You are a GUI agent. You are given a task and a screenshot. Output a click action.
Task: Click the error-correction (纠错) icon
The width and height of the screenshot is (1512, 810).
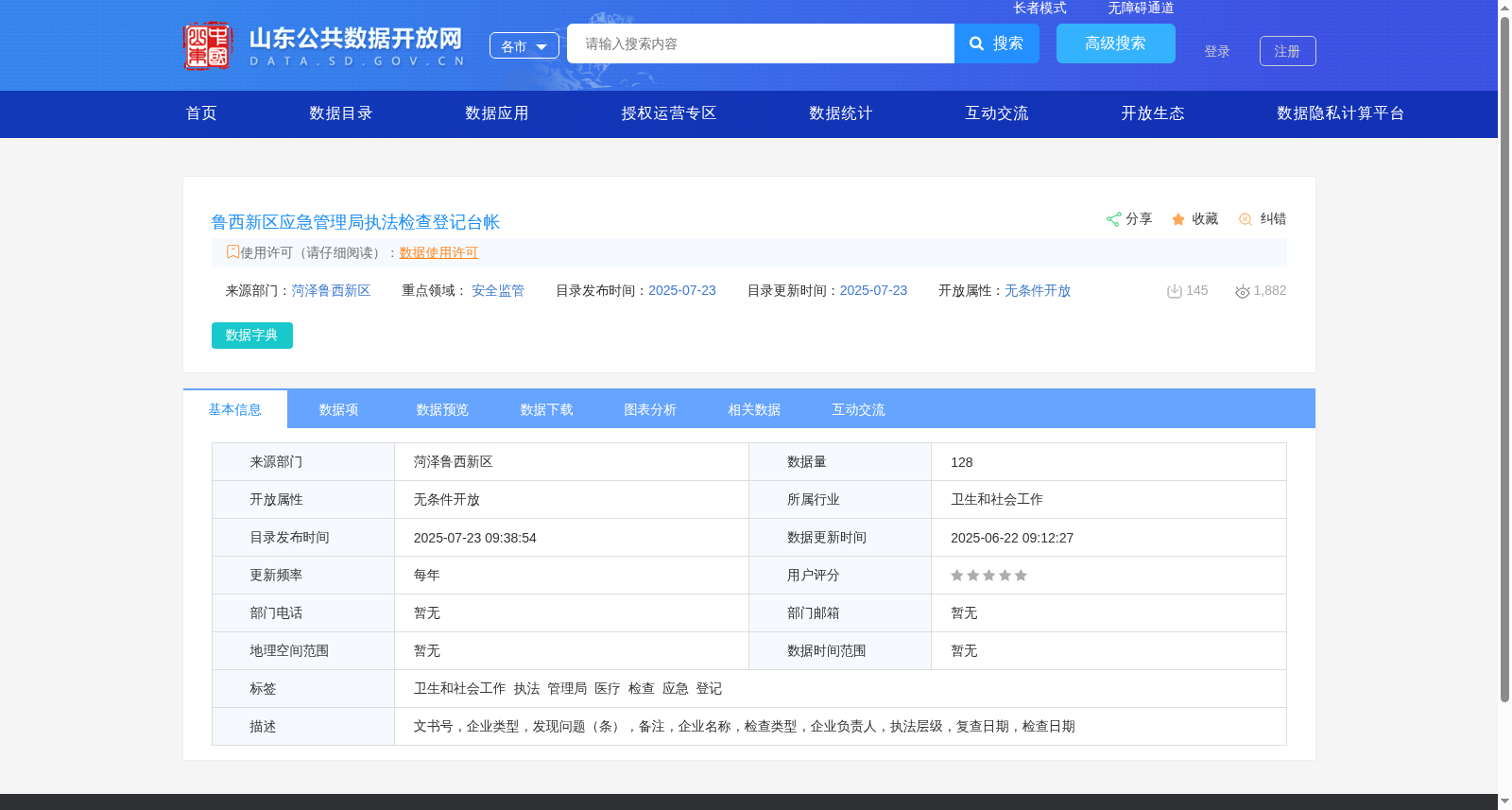(x=1246, y=219)
